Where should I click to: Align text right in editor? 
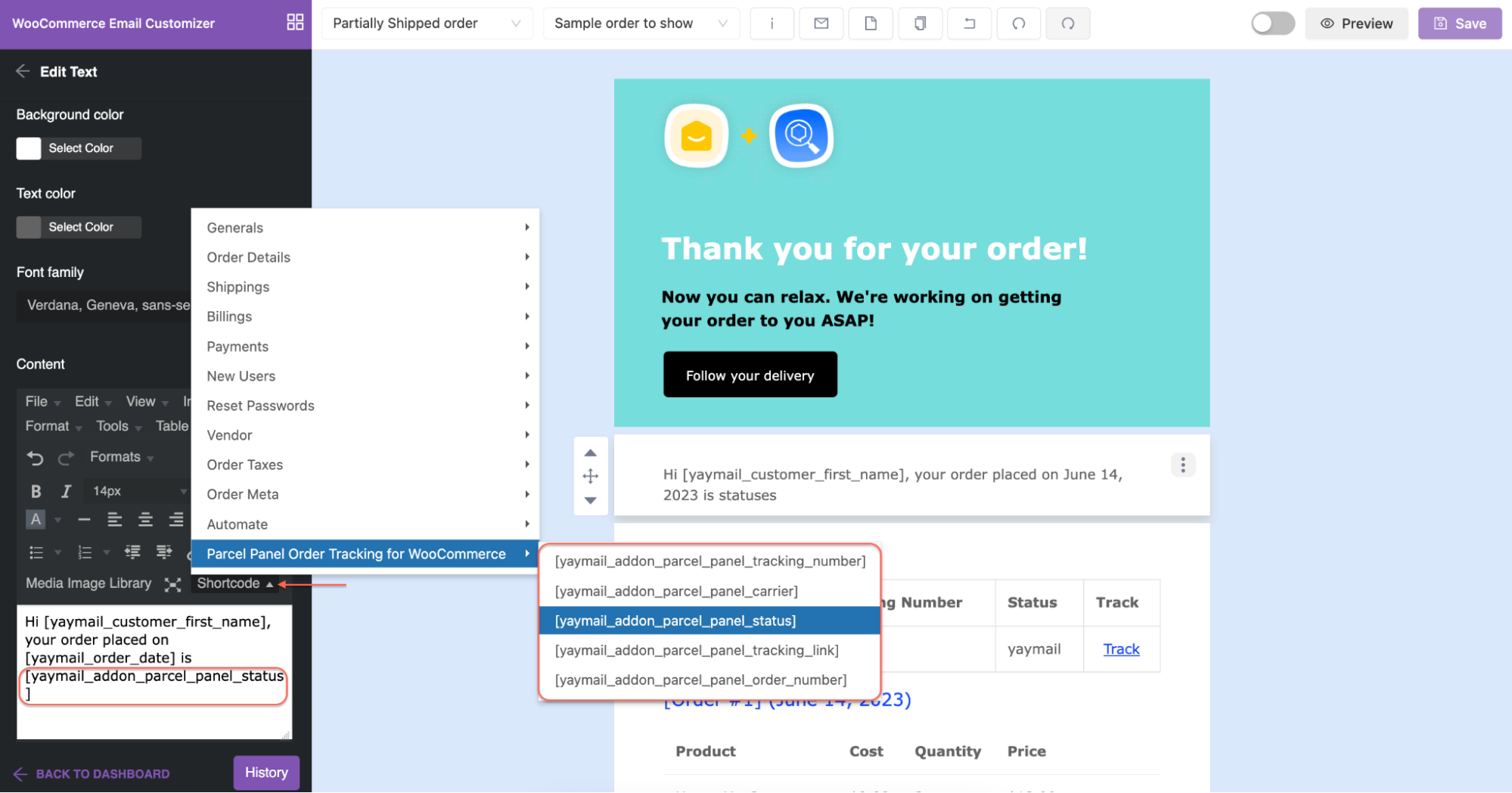176,520
